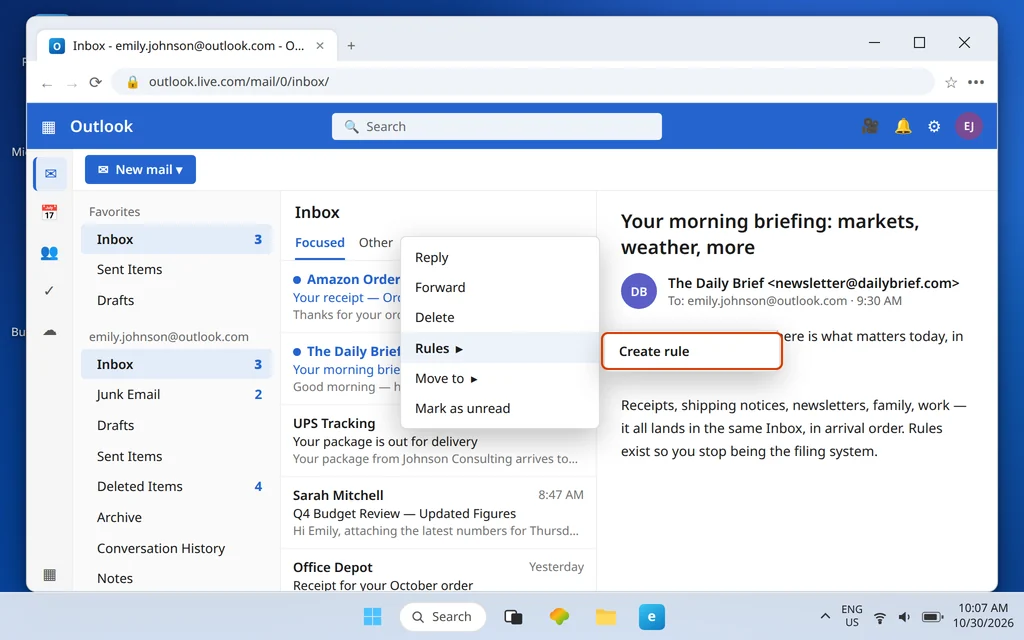1024x640 pixels.
Task: Click the browser forward arrow
Action: [x=72, y=85]
